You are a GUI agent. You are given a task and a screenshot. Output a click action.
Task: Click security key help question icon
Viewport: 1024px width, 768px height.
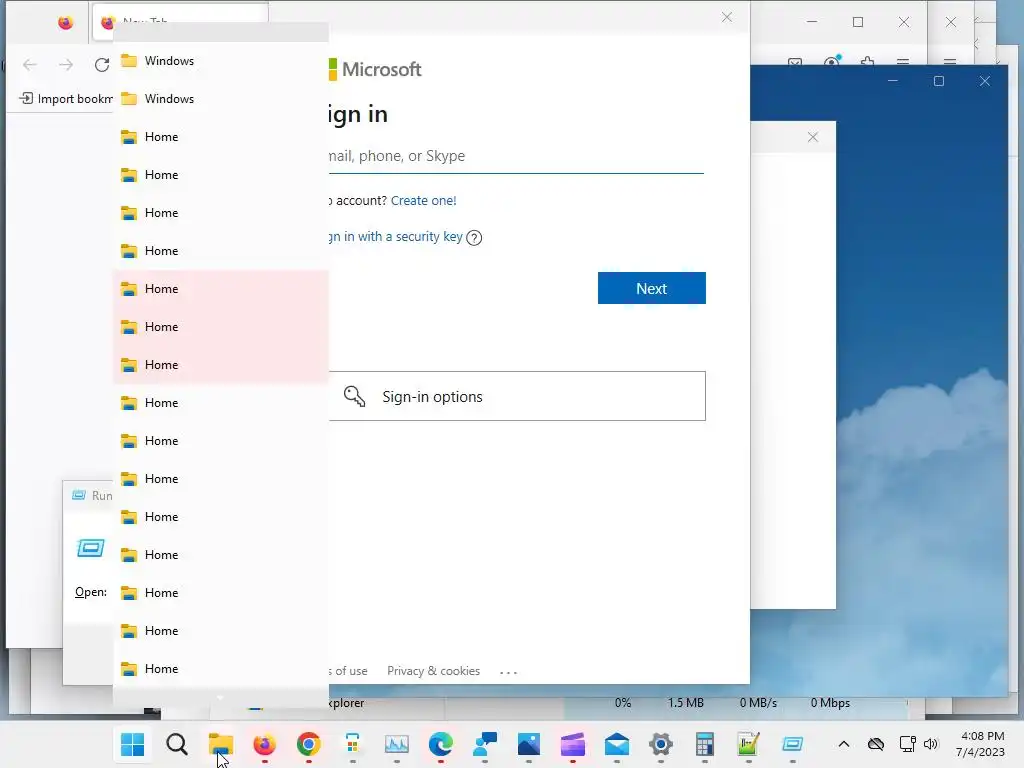coord(474,238)
